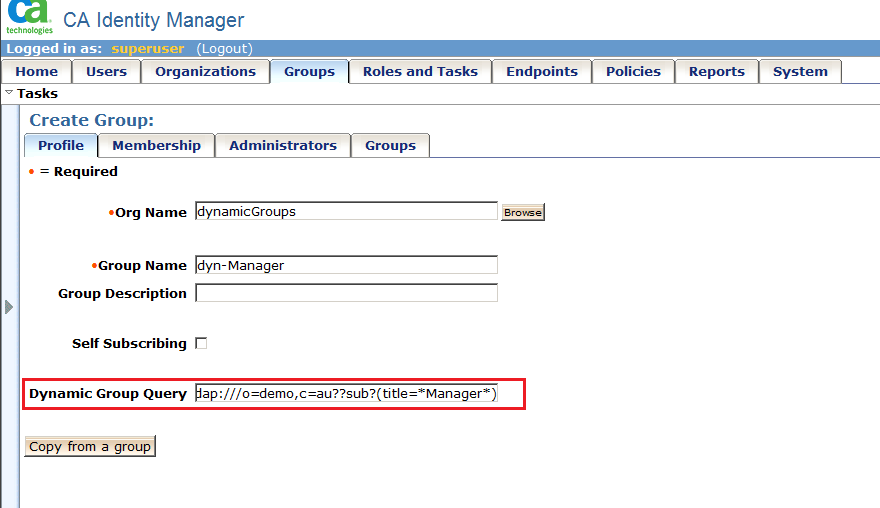880x508 pixels.
Task: Collapse the Tasks section triangle
Action: click(x=9, y=93)
